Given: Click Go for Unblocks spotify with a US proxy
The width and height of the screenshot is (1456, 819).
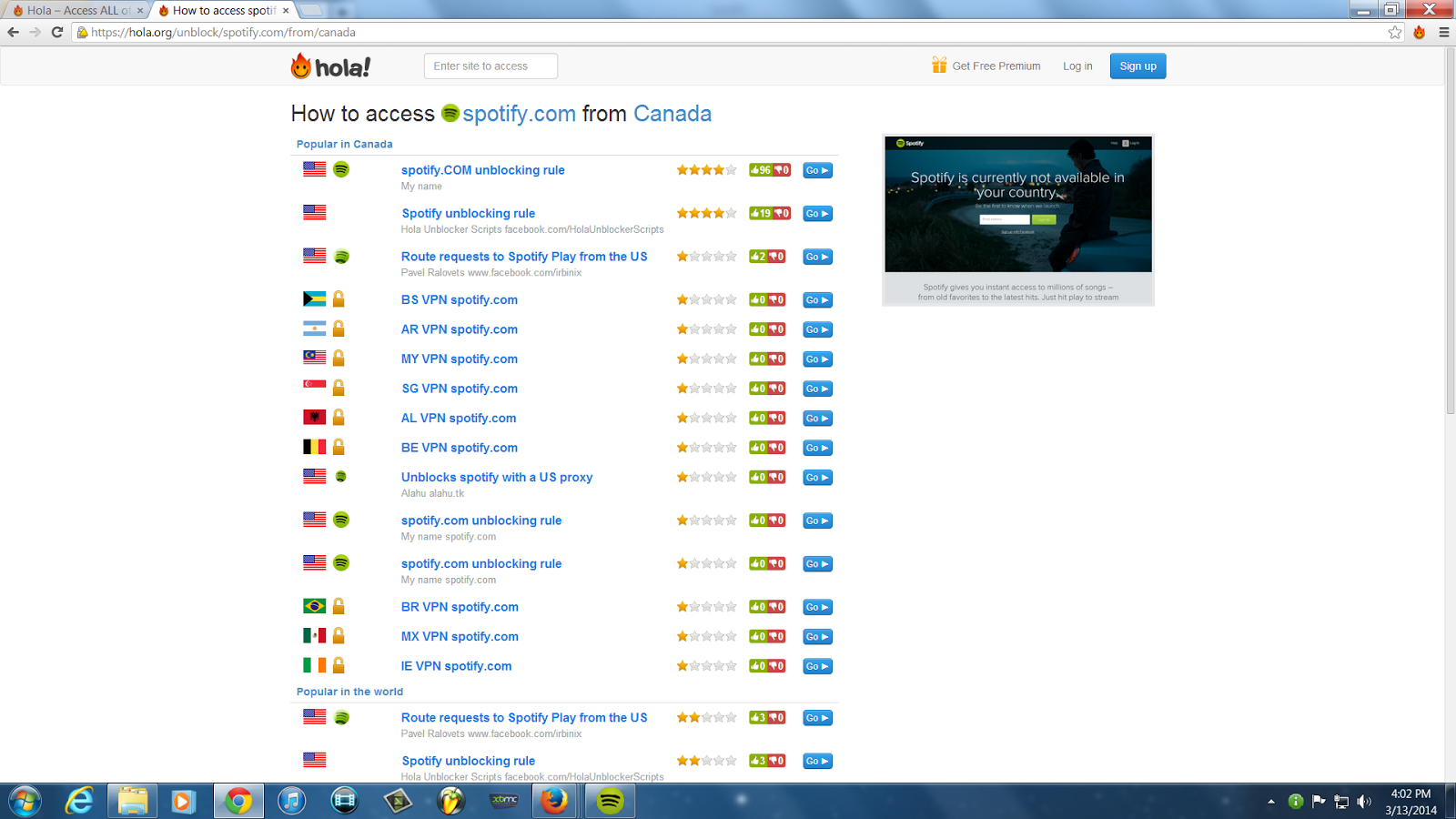Looking at the screenshot, I should (x=817, y=478).
